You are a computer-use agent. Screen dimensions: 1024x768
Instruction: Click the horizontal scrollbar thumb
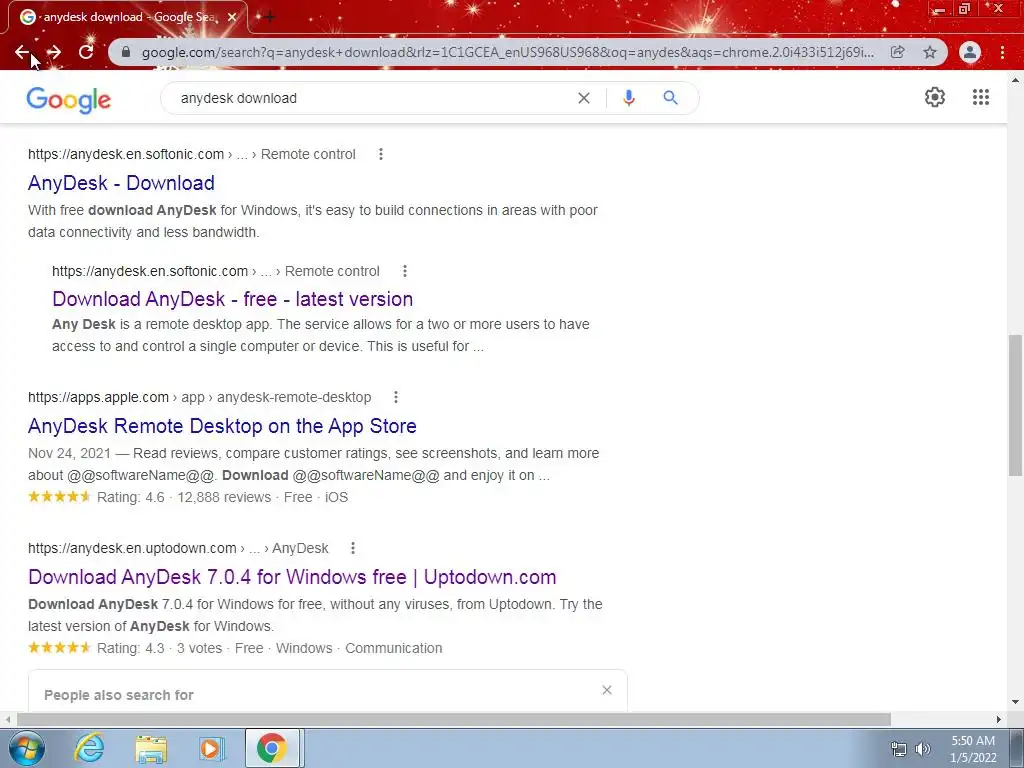454,719
